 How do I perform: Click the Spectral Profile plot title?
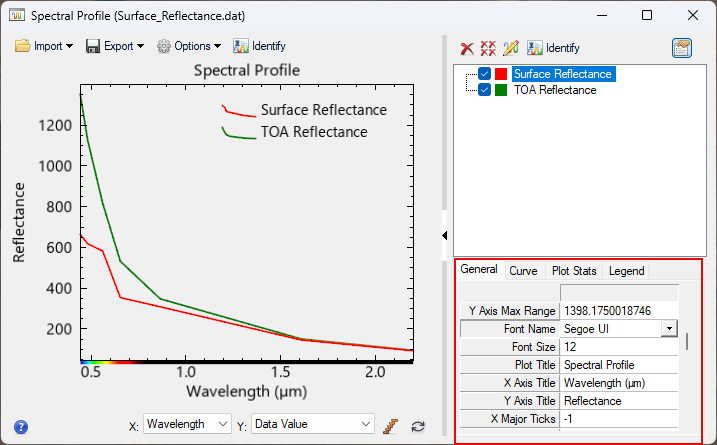[247, 70]
